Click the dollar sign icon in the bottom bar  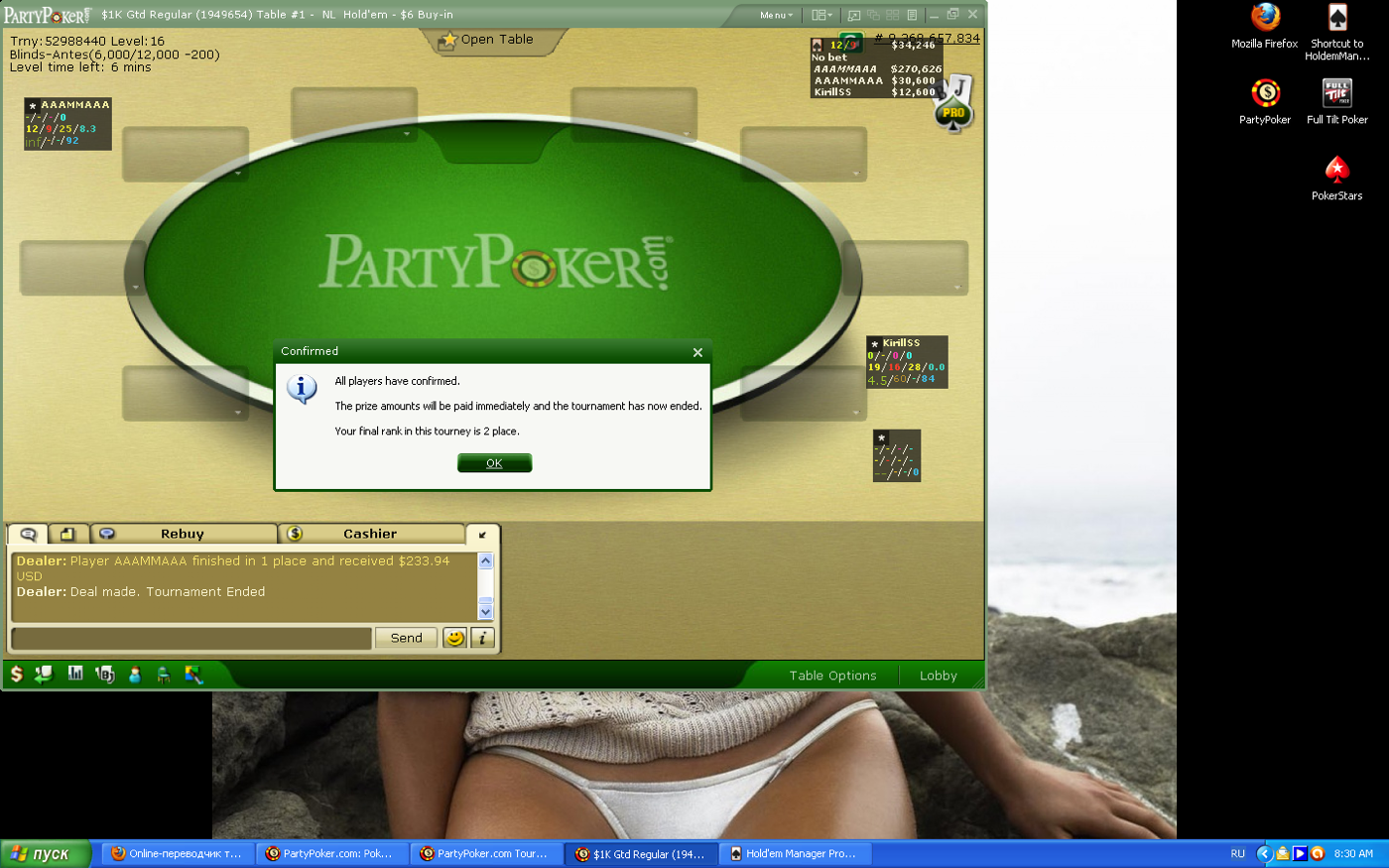click(17, 675)
